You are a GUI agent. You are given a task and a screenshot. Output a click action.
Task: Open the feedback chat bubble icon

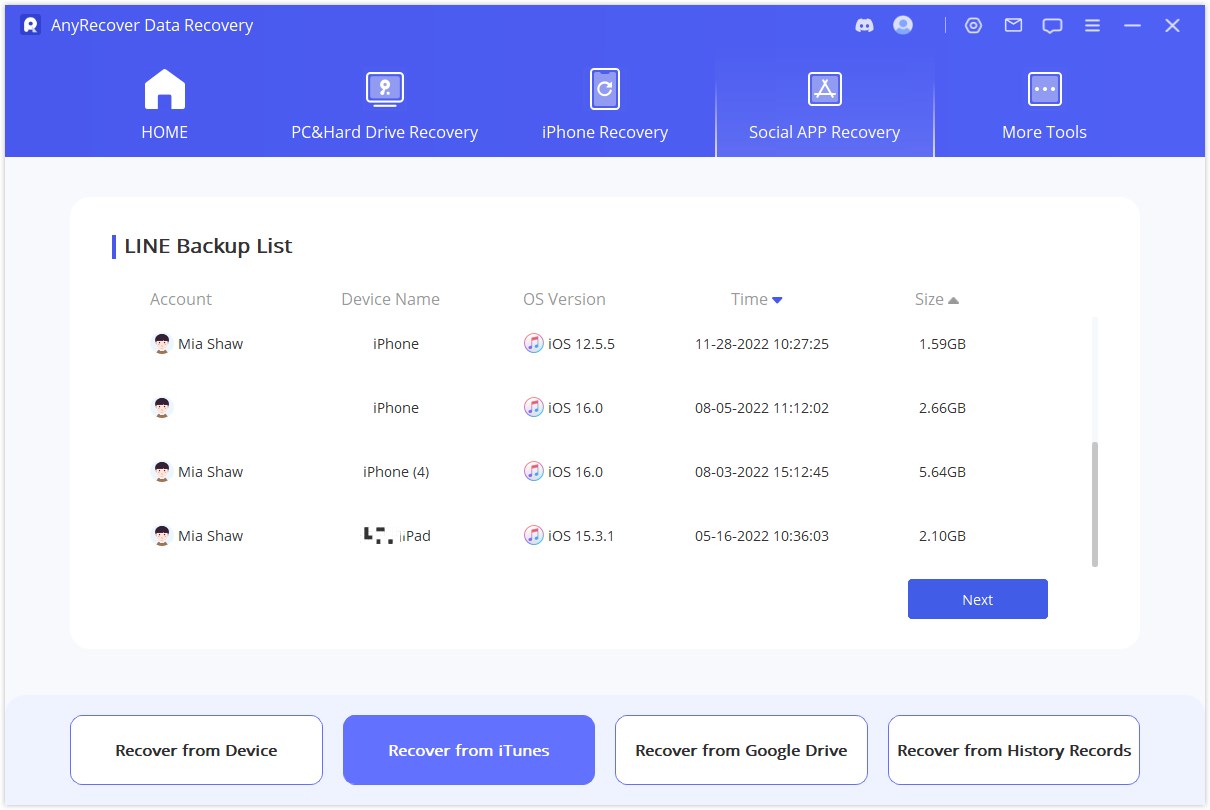[x=1052, y=25]
